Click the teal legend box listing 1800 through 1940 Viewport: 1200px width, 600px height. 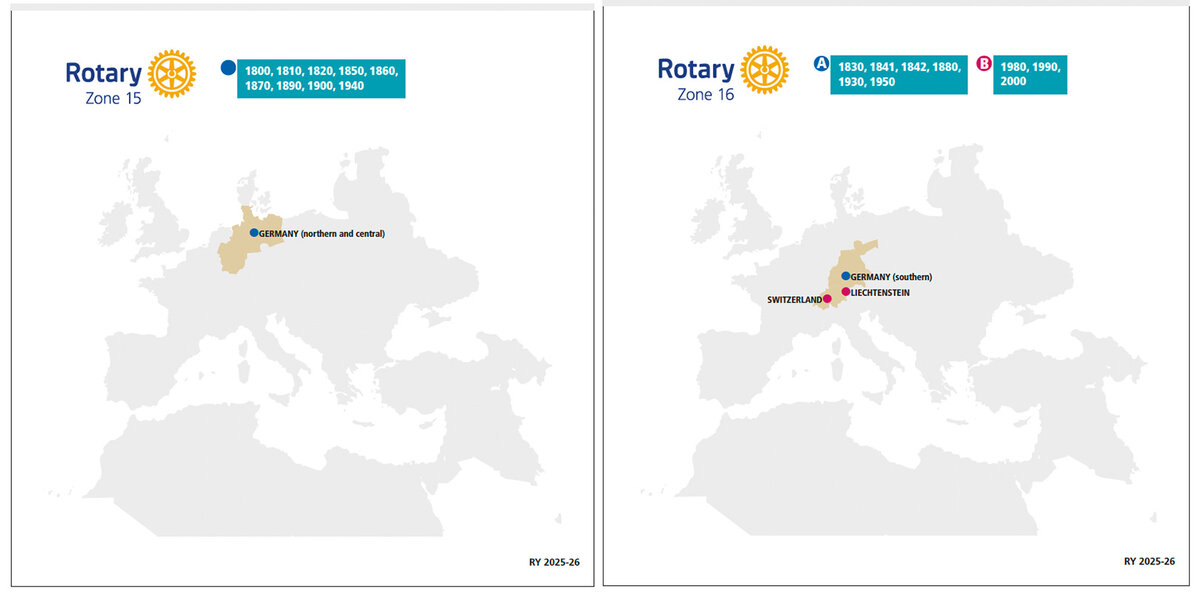(322, 80)
